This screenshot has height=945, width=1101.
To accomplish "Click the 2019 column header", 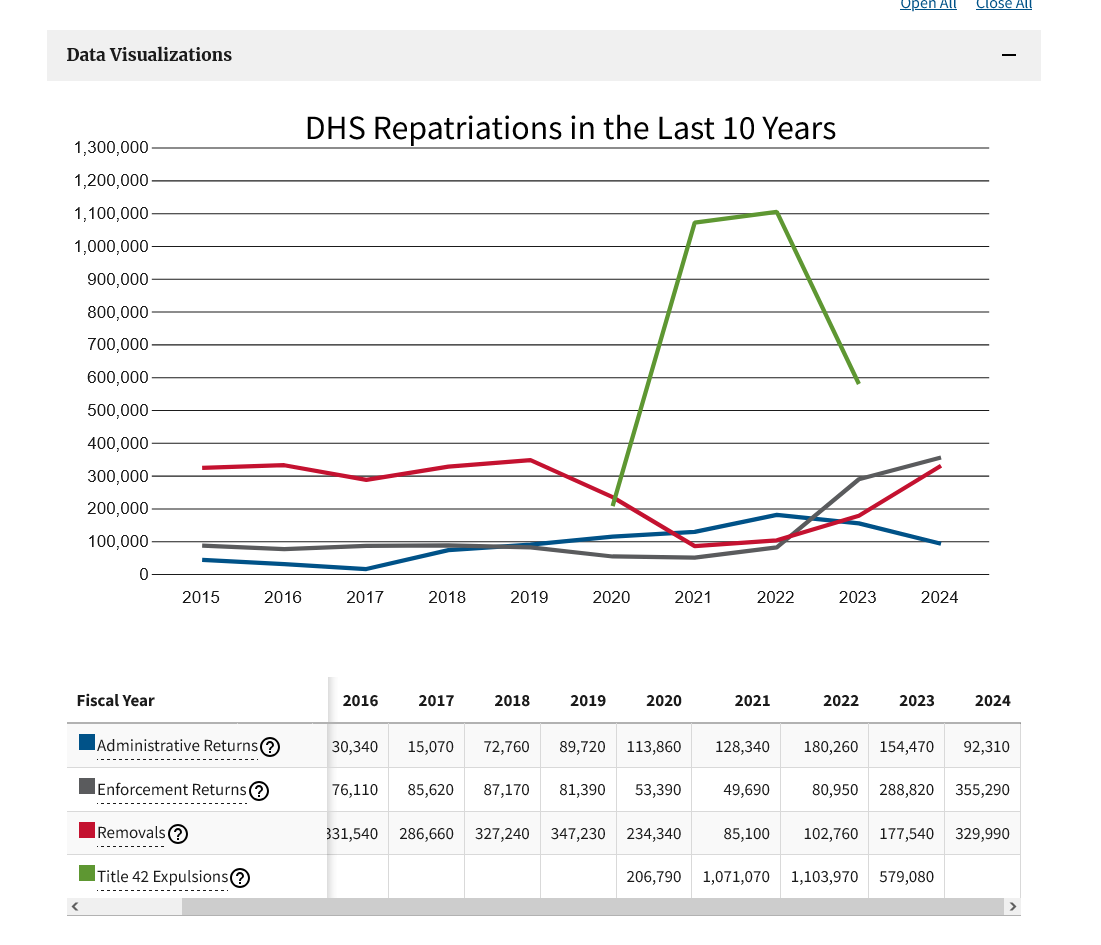I will [x=588, y=701].
